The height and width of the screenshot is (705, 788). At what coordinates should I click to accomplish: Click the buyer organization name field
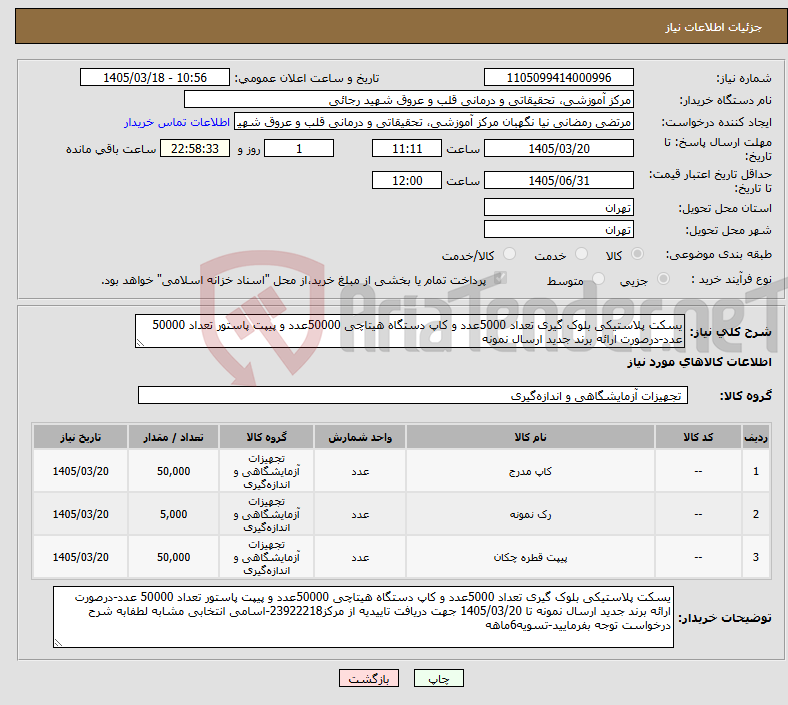tap(409, 99)
